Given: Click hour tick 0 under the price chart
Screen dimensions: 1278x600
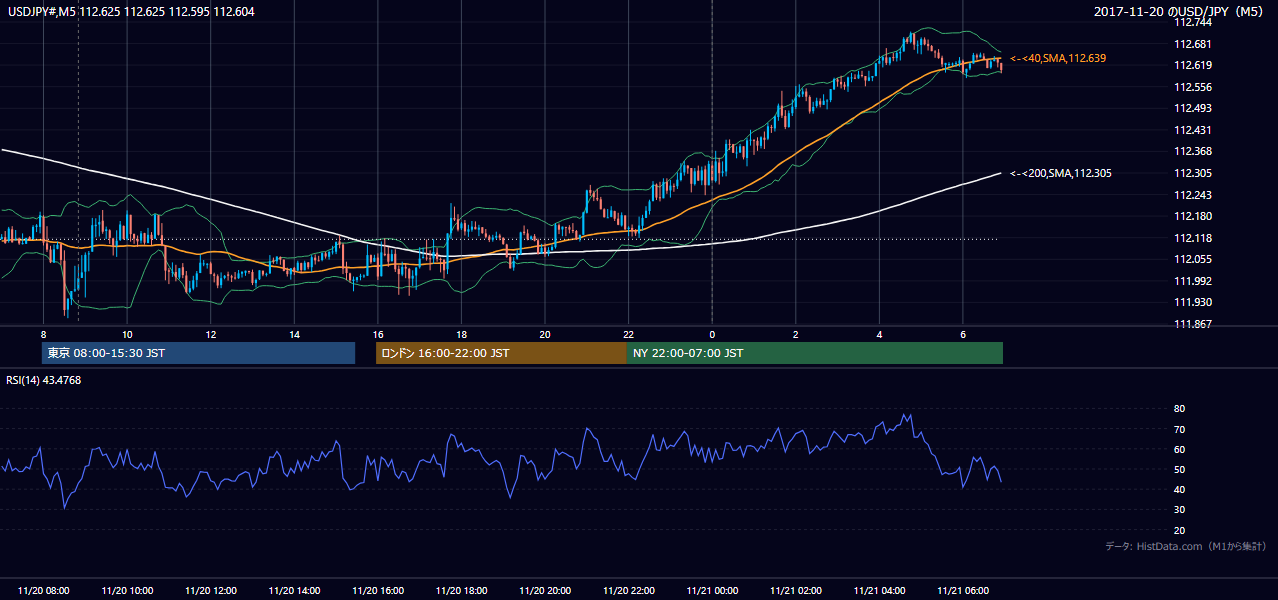Looking at the screenshot, I should point(712,334).
